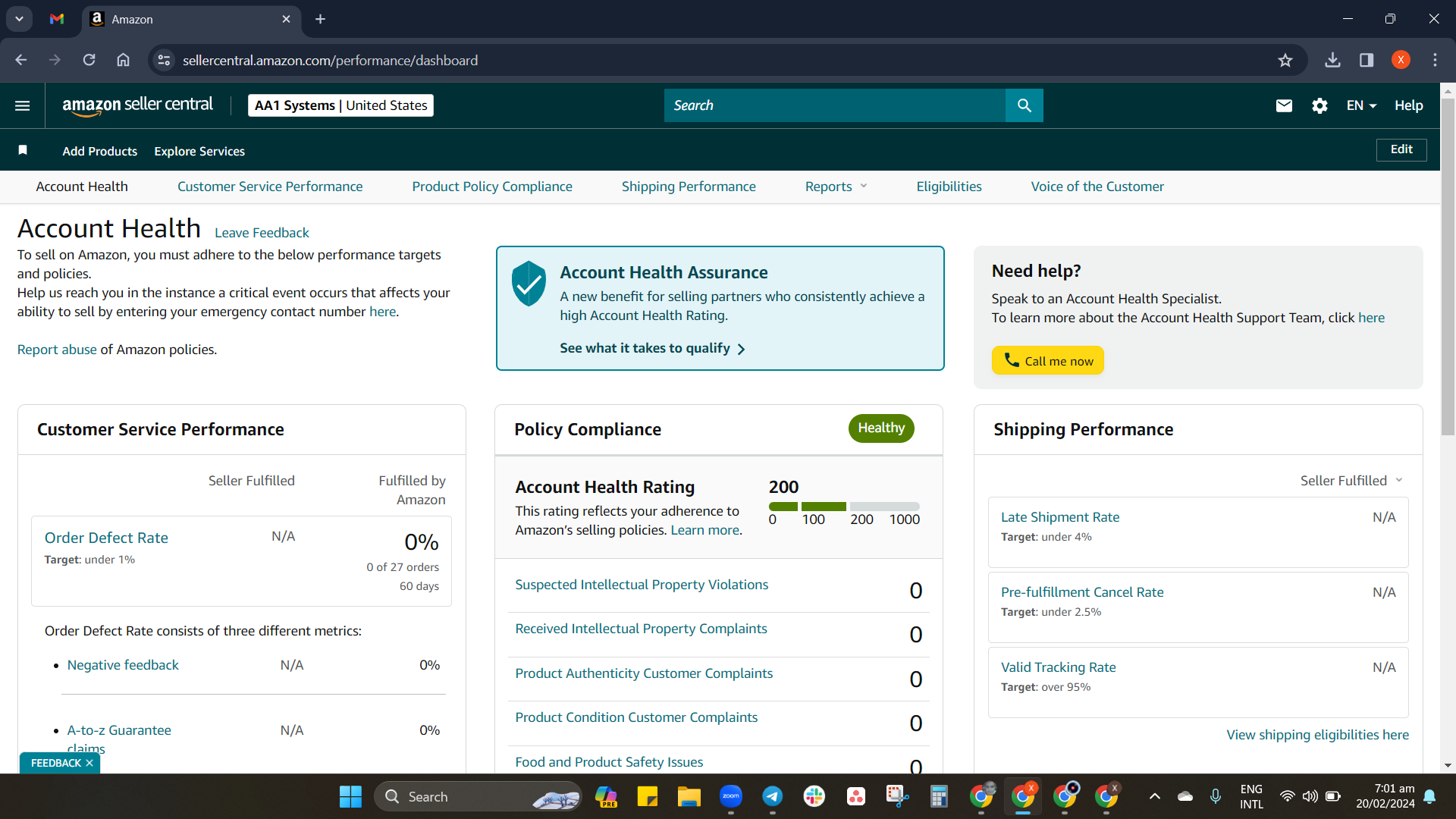Viewport: 1456px width, 819px height.
Task: Open See what it takes to qualify
Action: pos(652,348)
